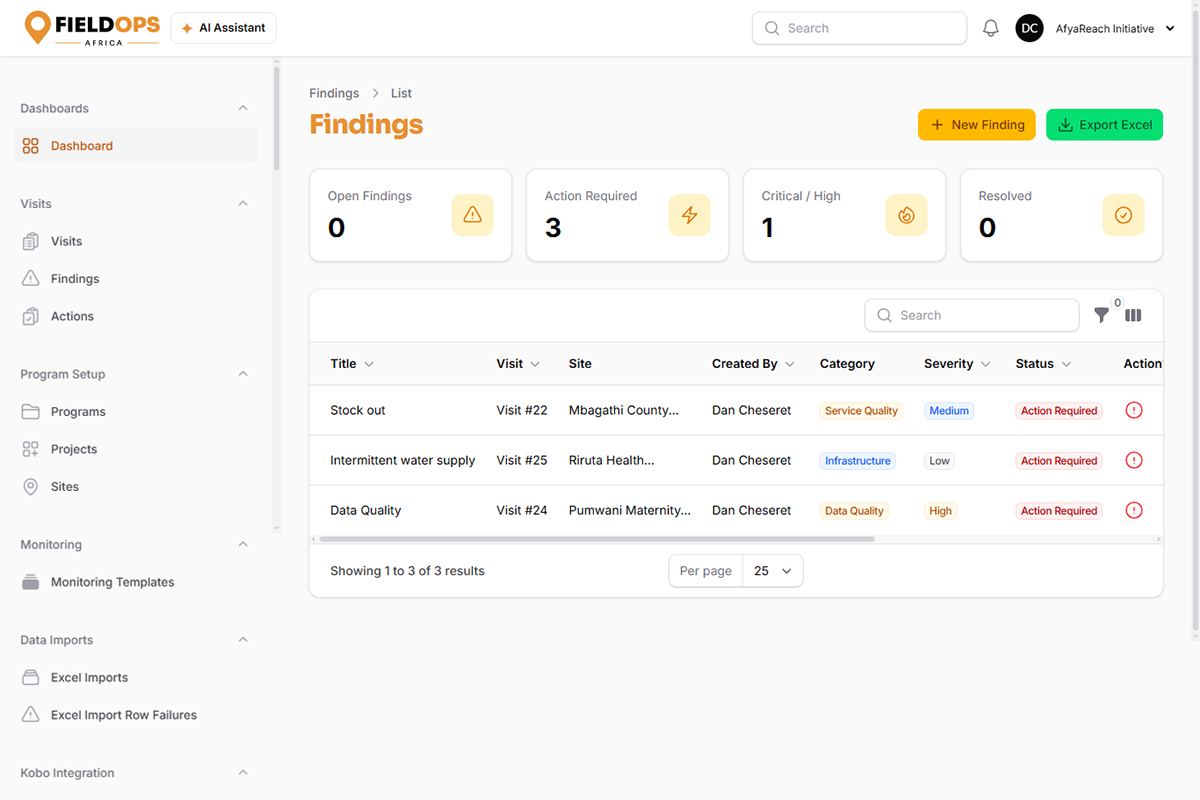
Task: Focus the top header Search field
Action: (x=859, y=28)
